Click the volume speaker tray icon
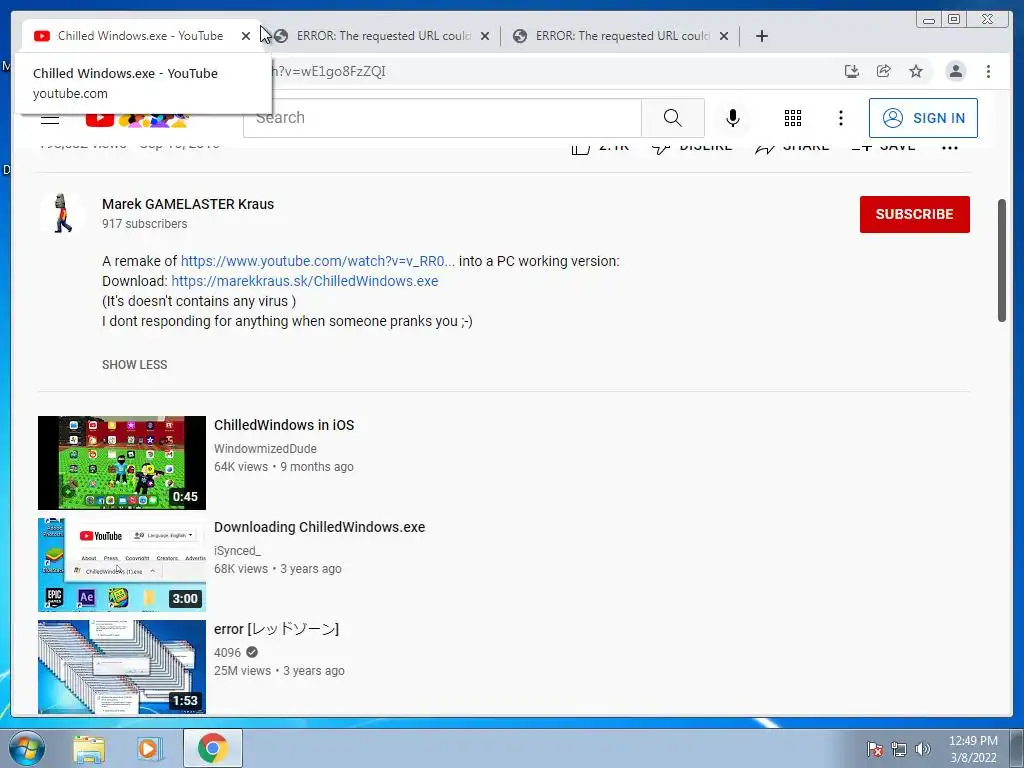This screenshot has height=768, width=1024. click(x=923, y=750)
